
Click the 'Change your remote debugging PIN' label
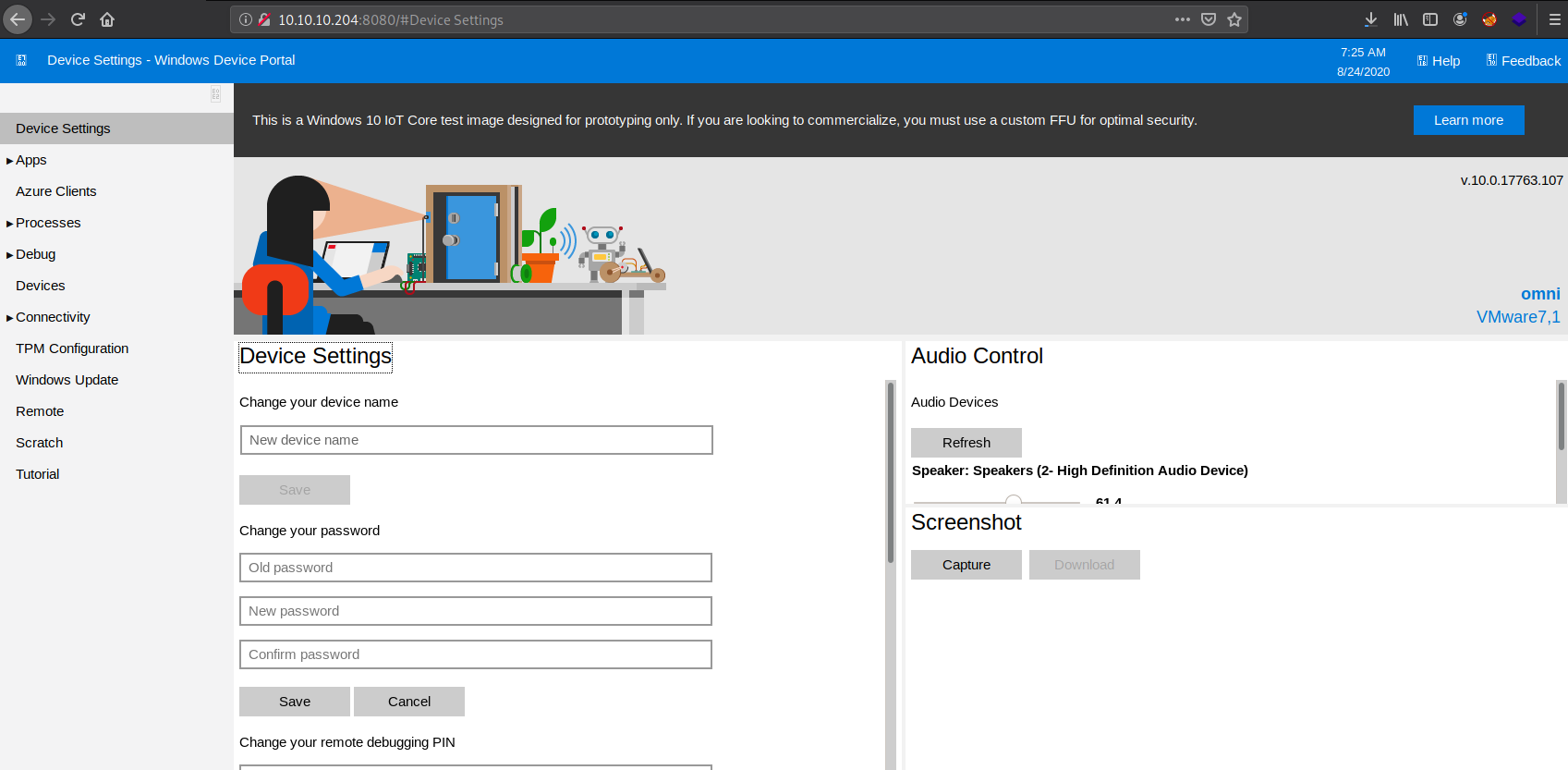(347, 742)
